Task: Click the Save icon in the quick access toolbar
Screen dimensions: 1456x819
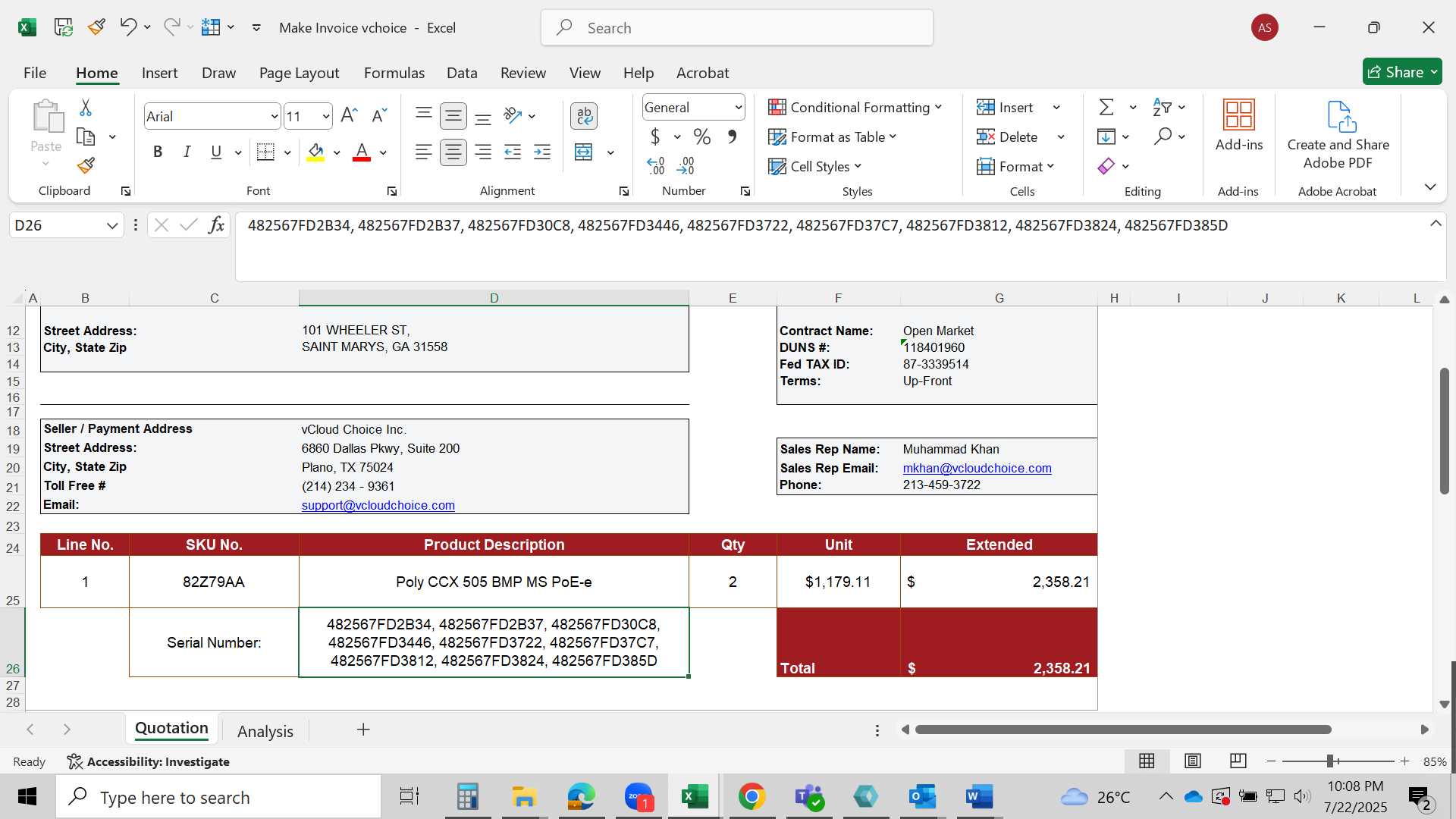Action: point(64,27)
